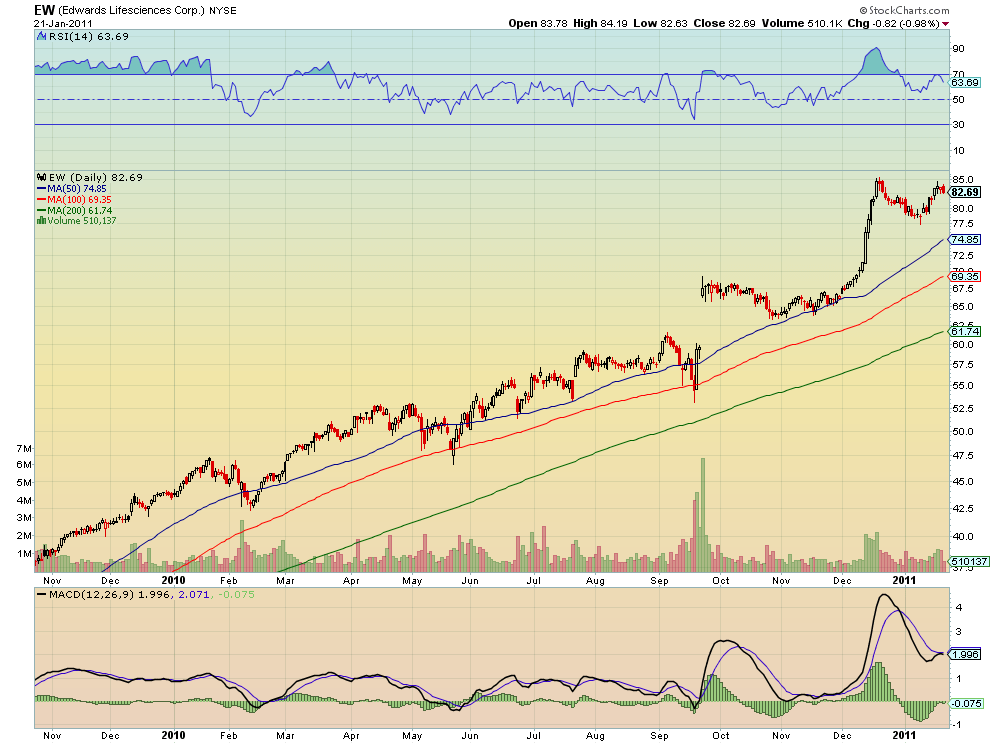Image resolution: width=990 pixels, height=744 pixels.
Task: Click the candlestick icon beside EW (Daily)
Action: pyautogui.click(x=42, y=177)
